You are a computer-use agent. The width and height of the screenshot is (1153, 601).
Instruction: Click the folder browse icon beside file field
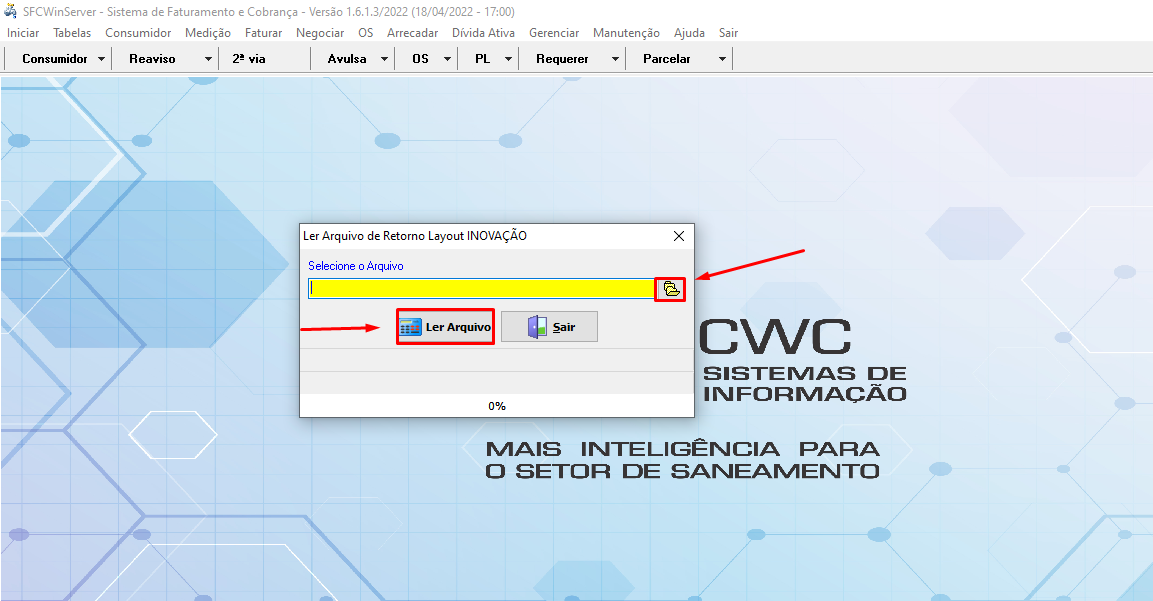click(x=671, y=289)
